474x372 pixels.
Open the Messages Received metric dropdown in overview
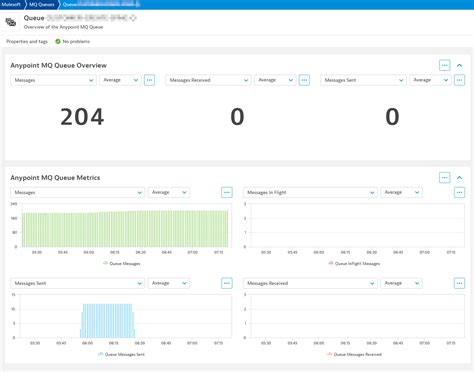[208, 80]
